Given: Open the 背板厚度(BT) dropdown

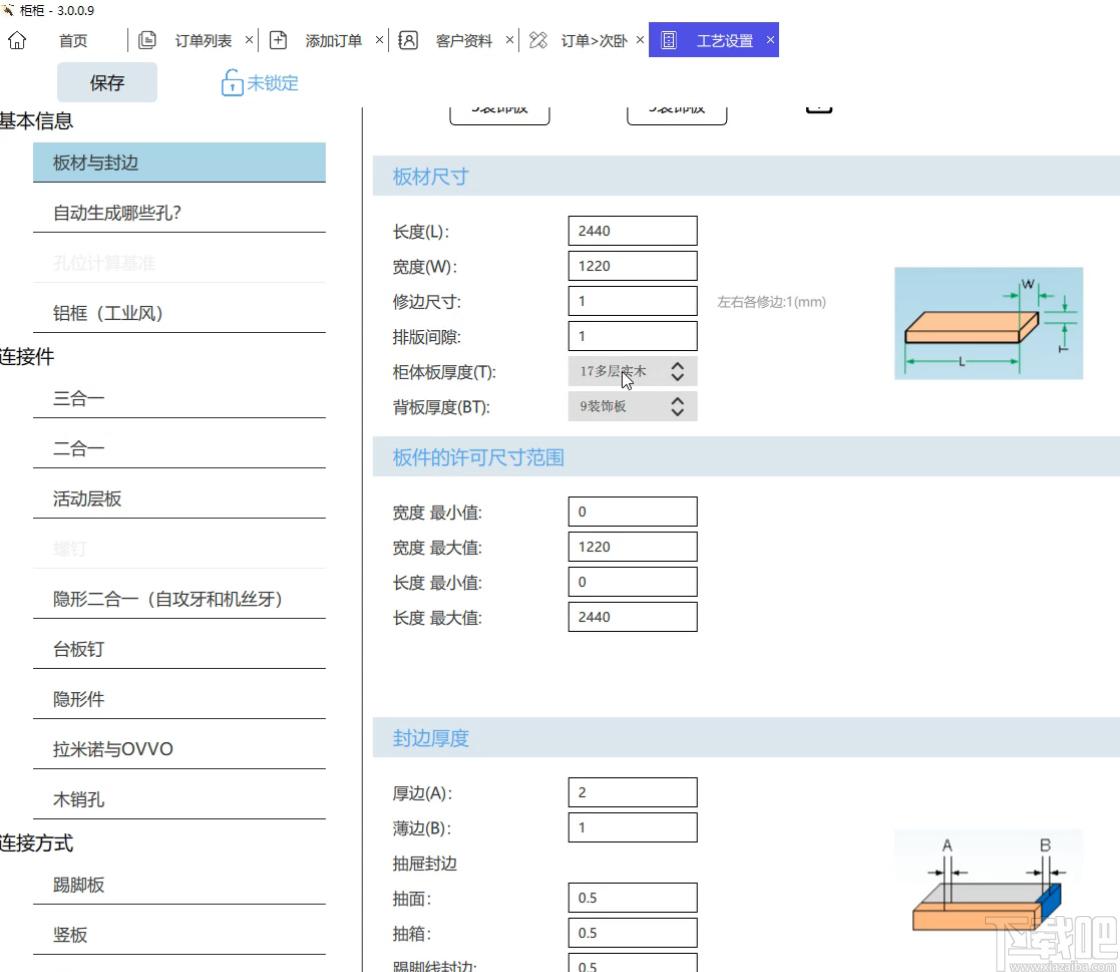Looking at the screenshot, I should [632, 406].
